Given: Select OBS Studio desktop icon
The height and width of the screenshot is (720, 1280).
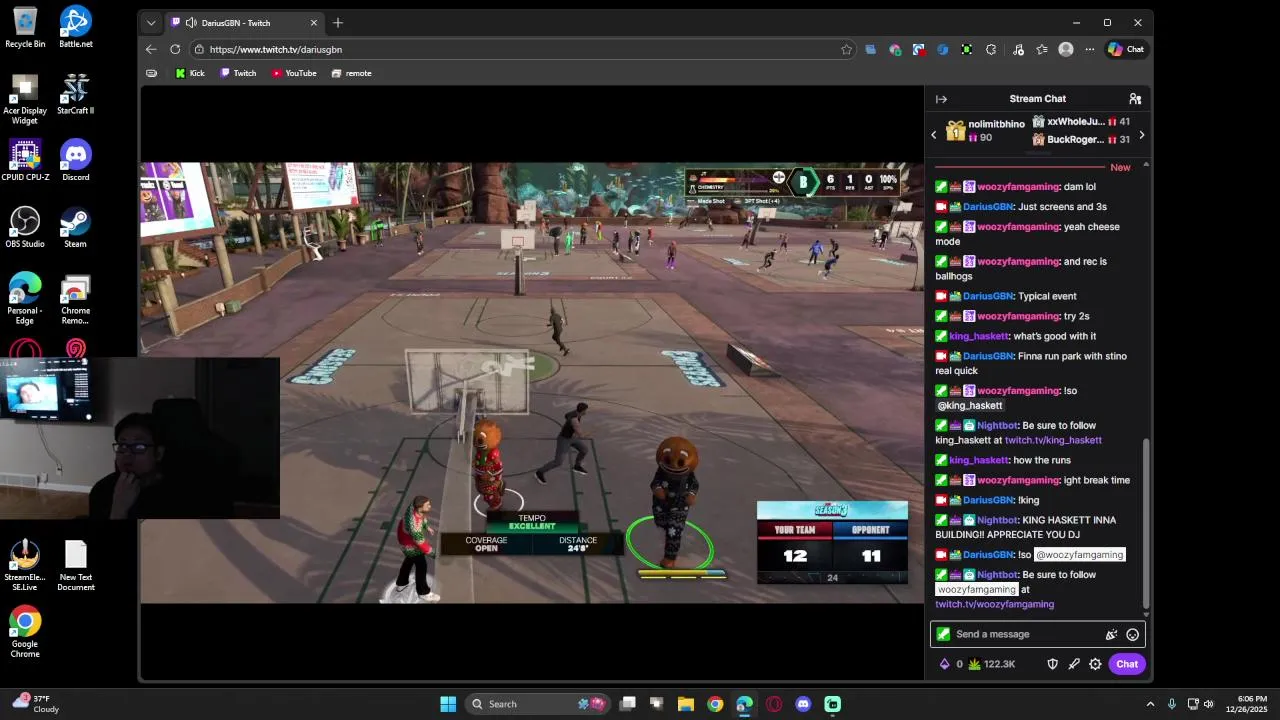Looking at the screenshot, I should (25, 227).
